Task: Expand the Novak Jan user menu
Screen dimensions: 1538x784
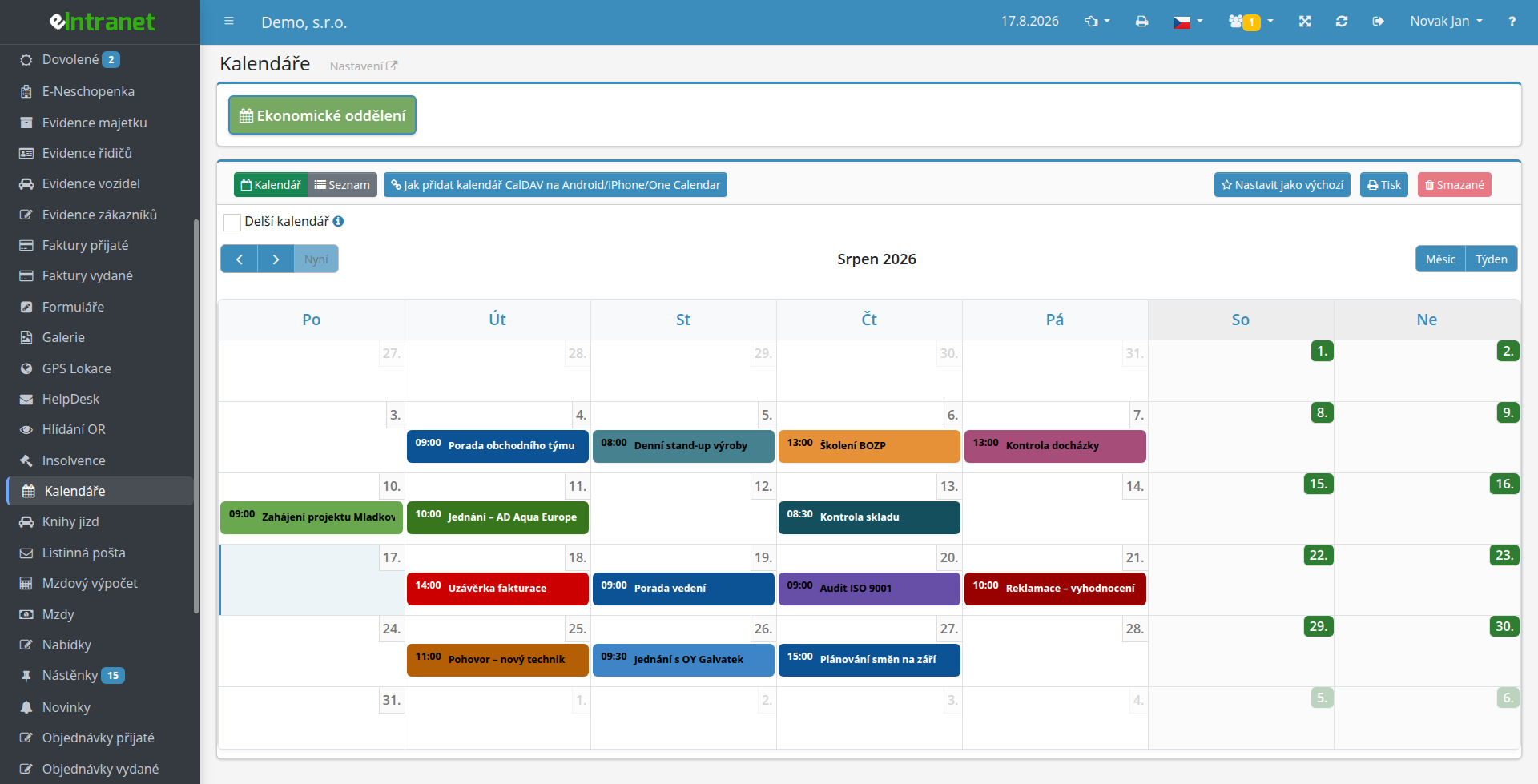Action: click(x=1446, y=22)
